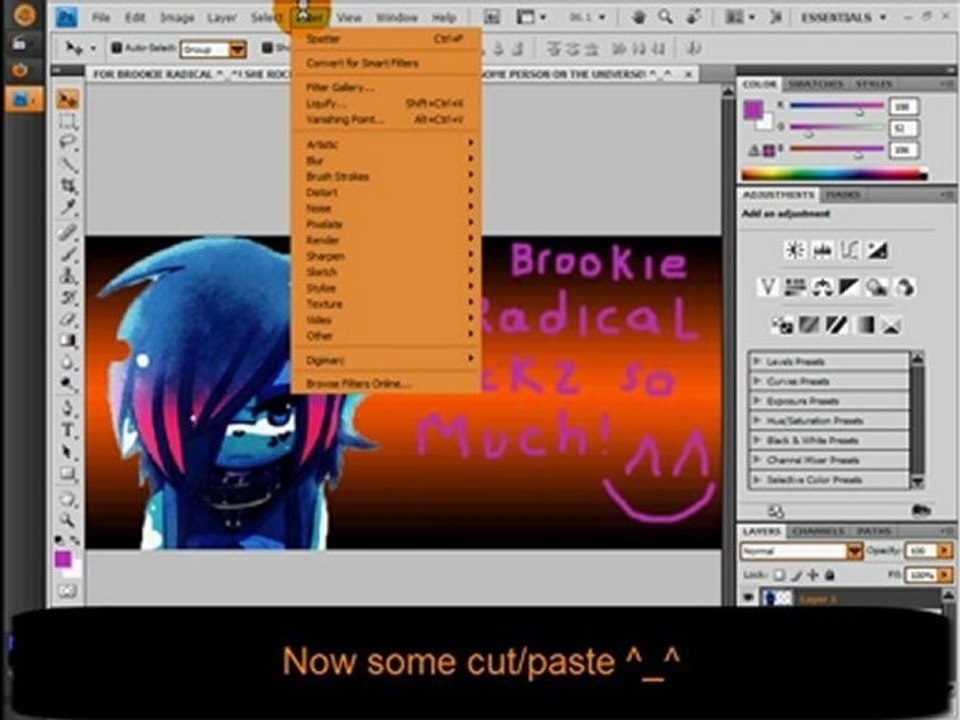The width and height of the screenshot is (960, 720).
Task: Close the document tab
Action: [x=689, y=74]
